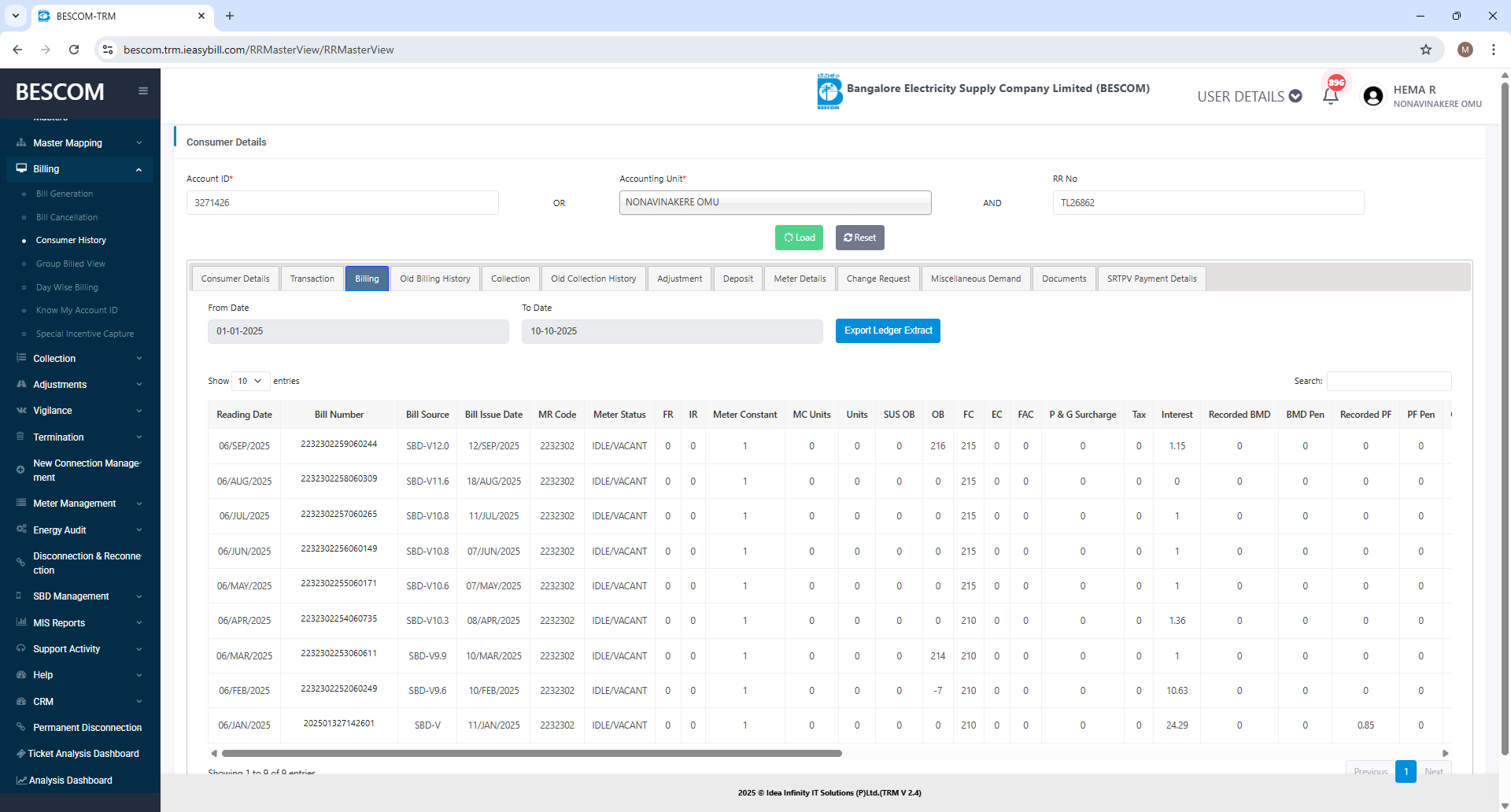This screenshot has height=812, width=1511.
Task: Open Ticket Analysis Dashboard from sidebar
Action: pyautogui.click(x=83, y=754)
